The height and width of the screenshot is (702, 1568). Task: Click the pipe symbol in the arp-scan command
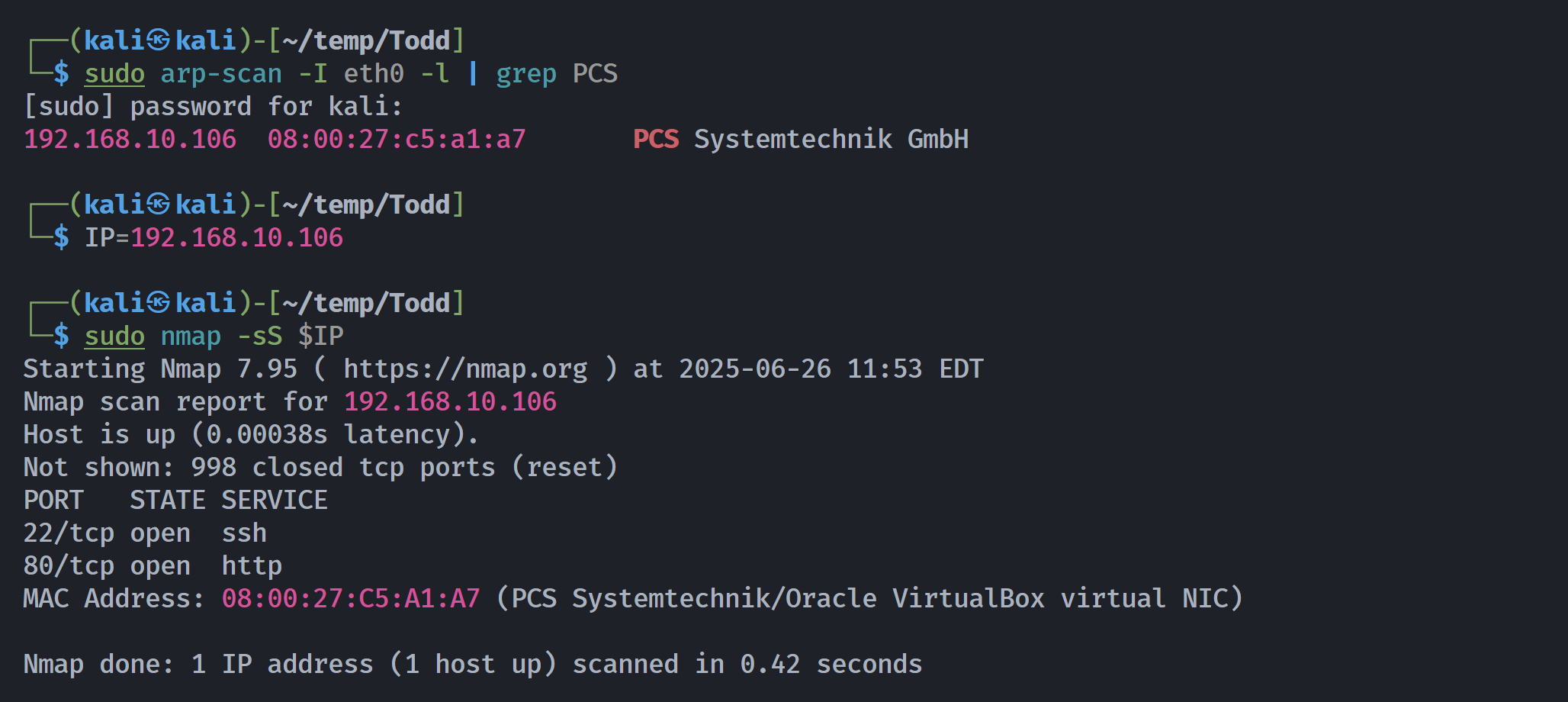tap(474, 73)
